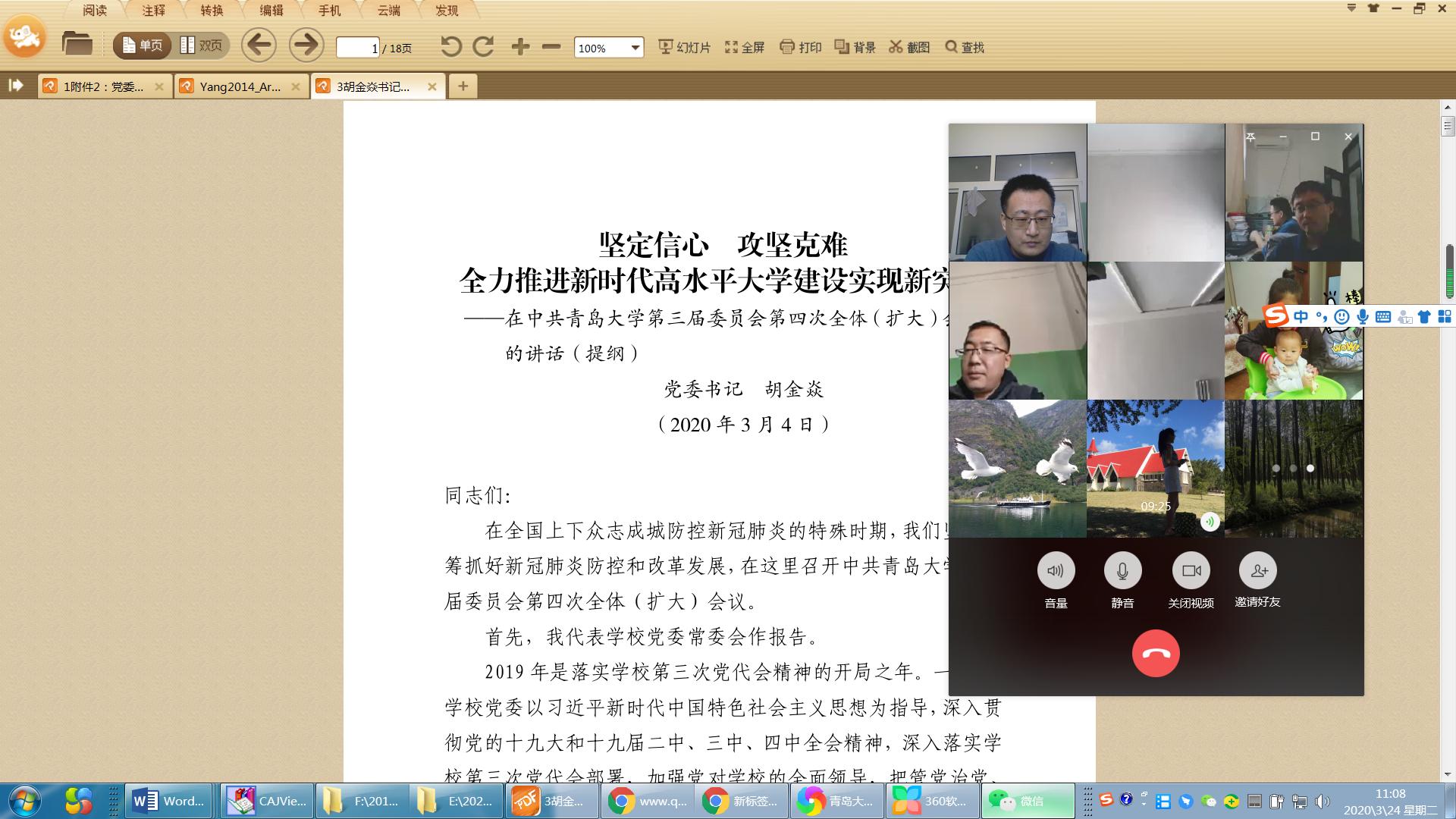Zoom in with the plus icon
The image size is (1456, 819).
520,47
